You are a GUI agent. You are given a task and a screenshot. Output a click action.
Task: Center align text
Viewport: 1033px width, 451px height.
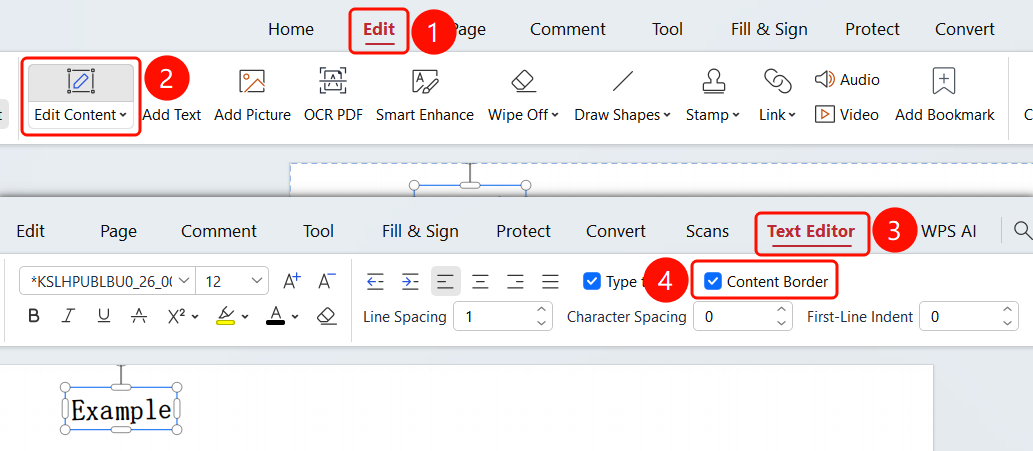coord(481,282)
